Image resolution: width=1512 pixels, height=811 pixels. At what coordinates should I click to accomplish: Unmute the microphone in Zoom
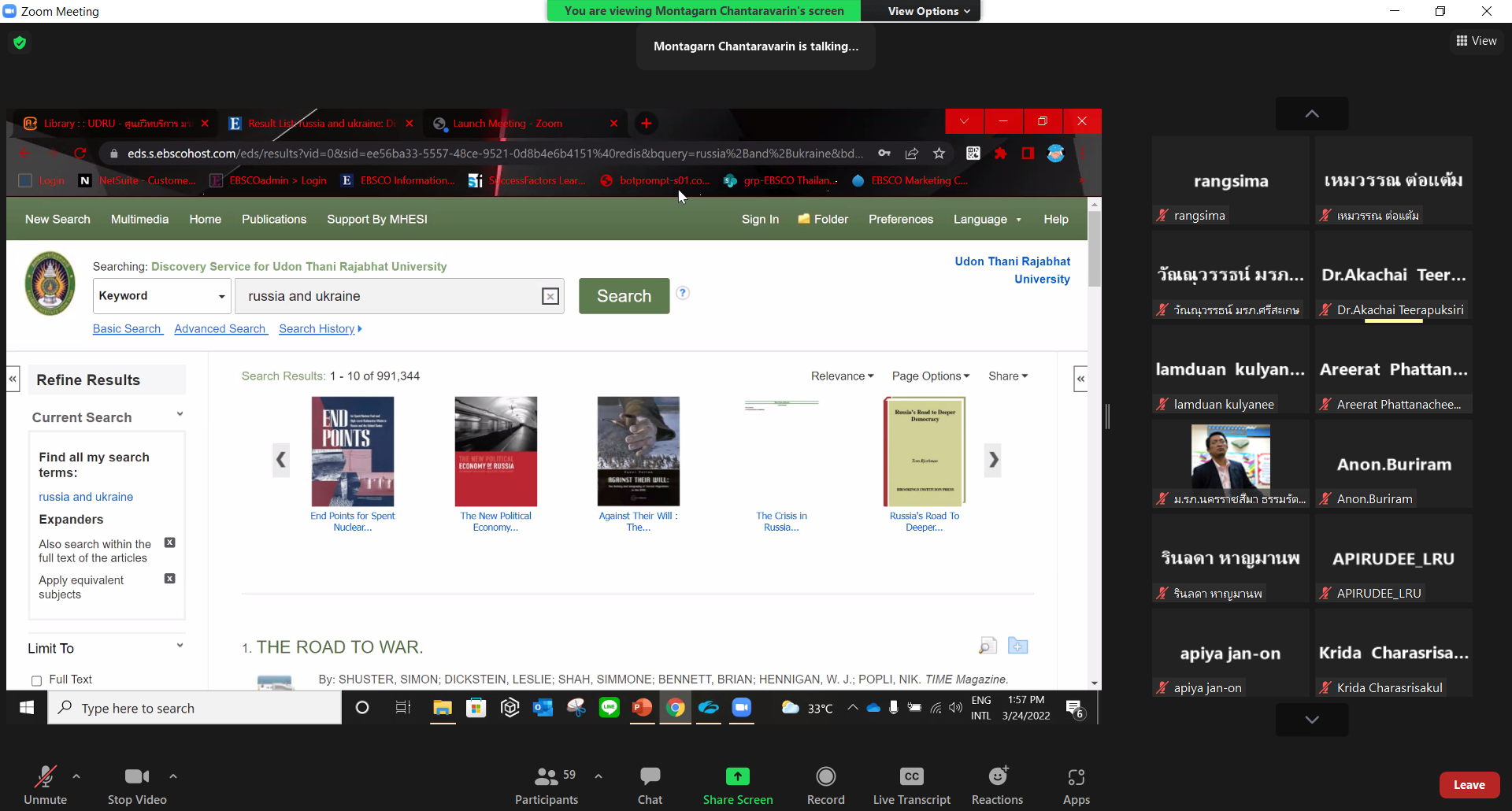pyautogui.click(x=45, y=785)
